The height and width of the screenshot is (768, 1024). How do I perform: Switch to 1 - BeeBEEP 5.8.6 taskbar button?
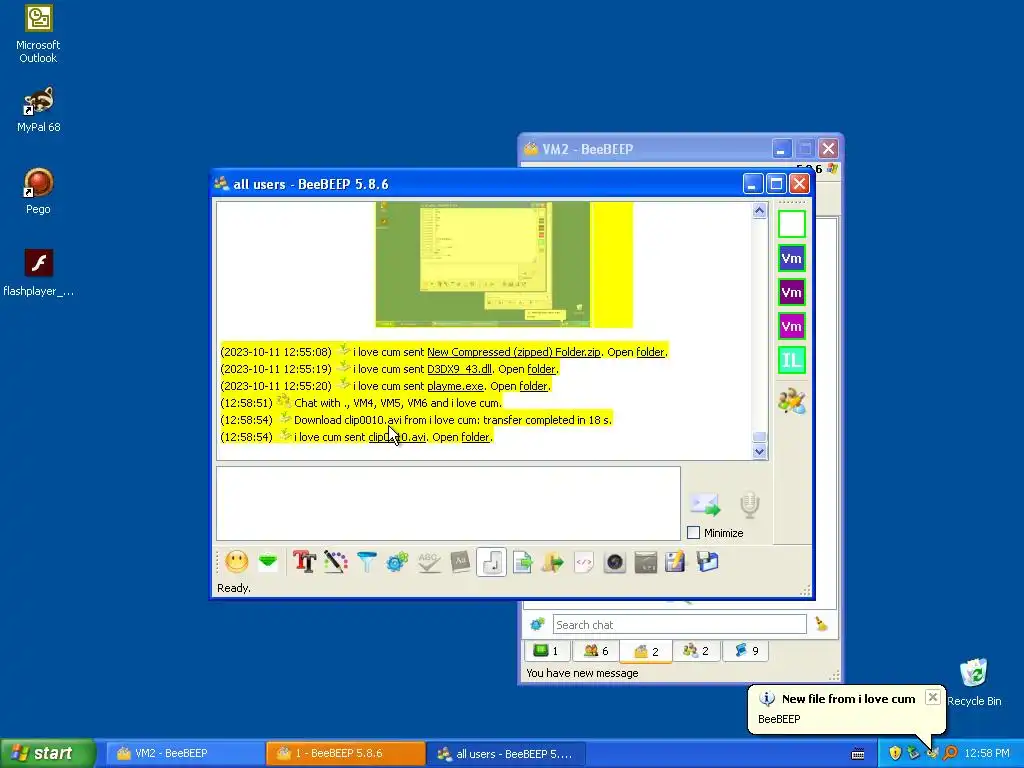(x=345, y=754)
